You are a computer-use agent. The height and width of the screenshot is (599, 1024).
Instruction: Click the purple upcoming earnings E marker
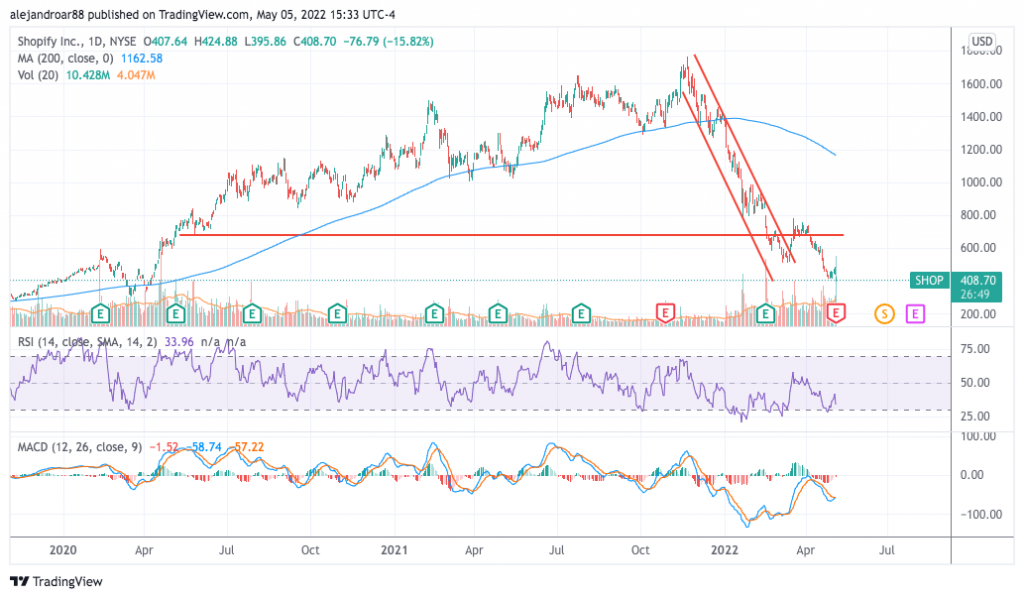point(916,314)
